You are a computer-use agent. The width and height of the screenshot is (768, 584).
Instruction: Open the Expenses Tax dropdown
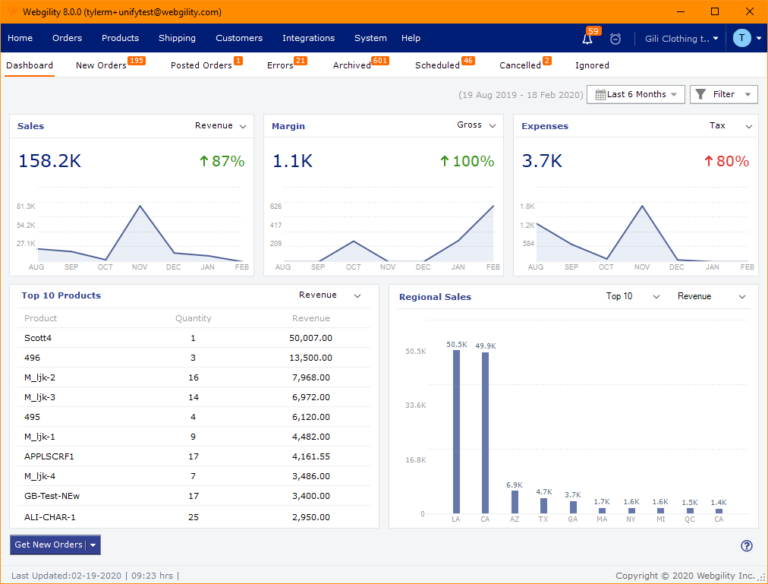730,126
